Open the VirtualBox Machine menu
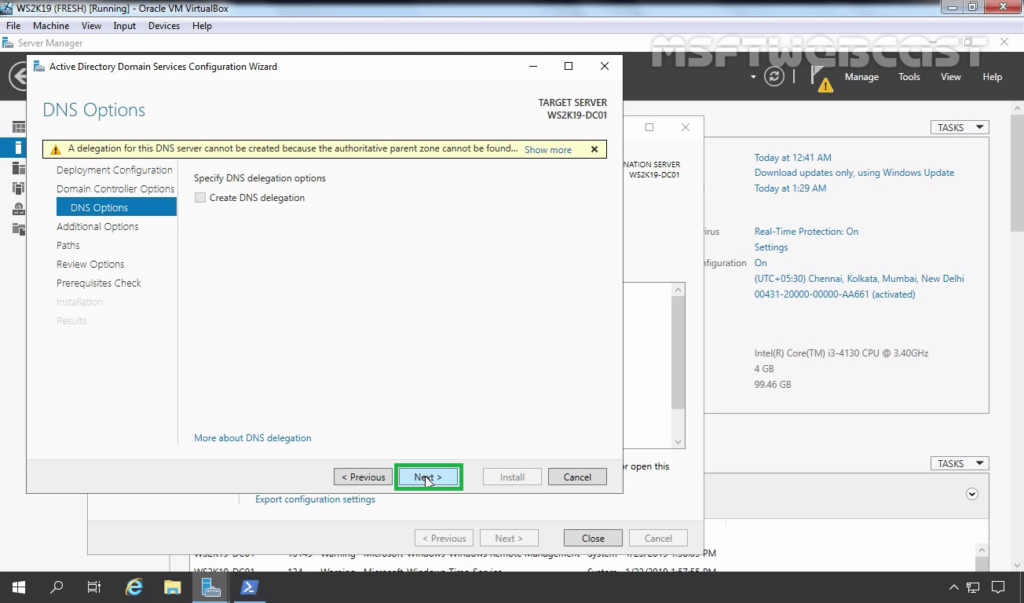1024x603 pixels. coord(51,25)
